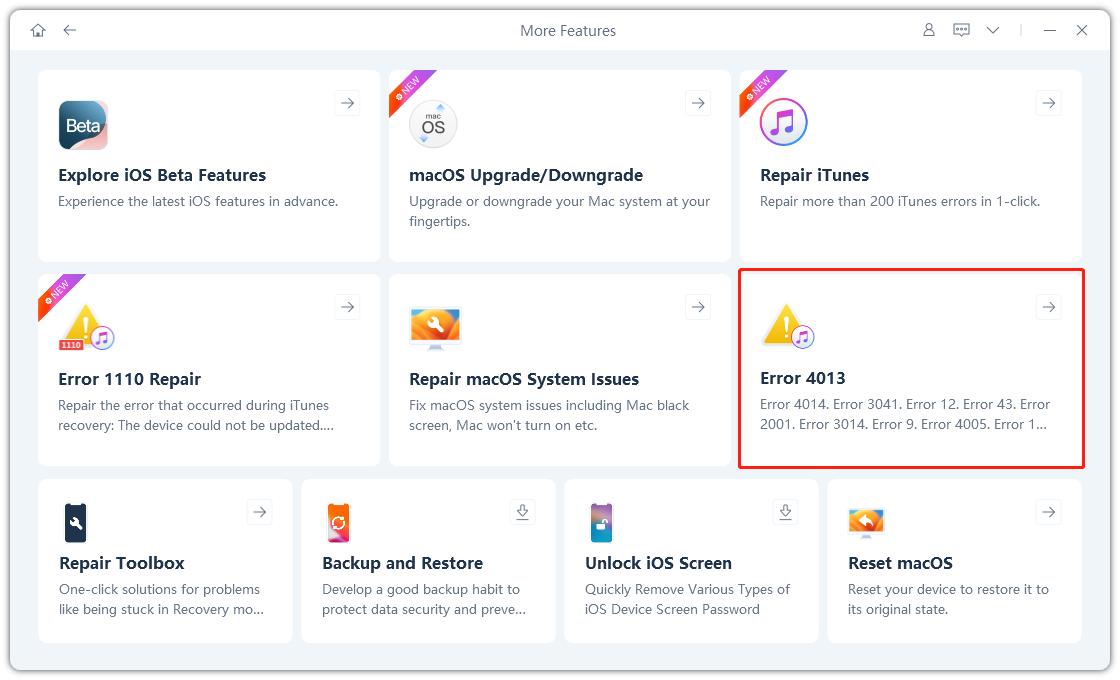Click the Reset macOS arrow button
This screenshot has height=680, width=1120.
tap(1048, 512)
